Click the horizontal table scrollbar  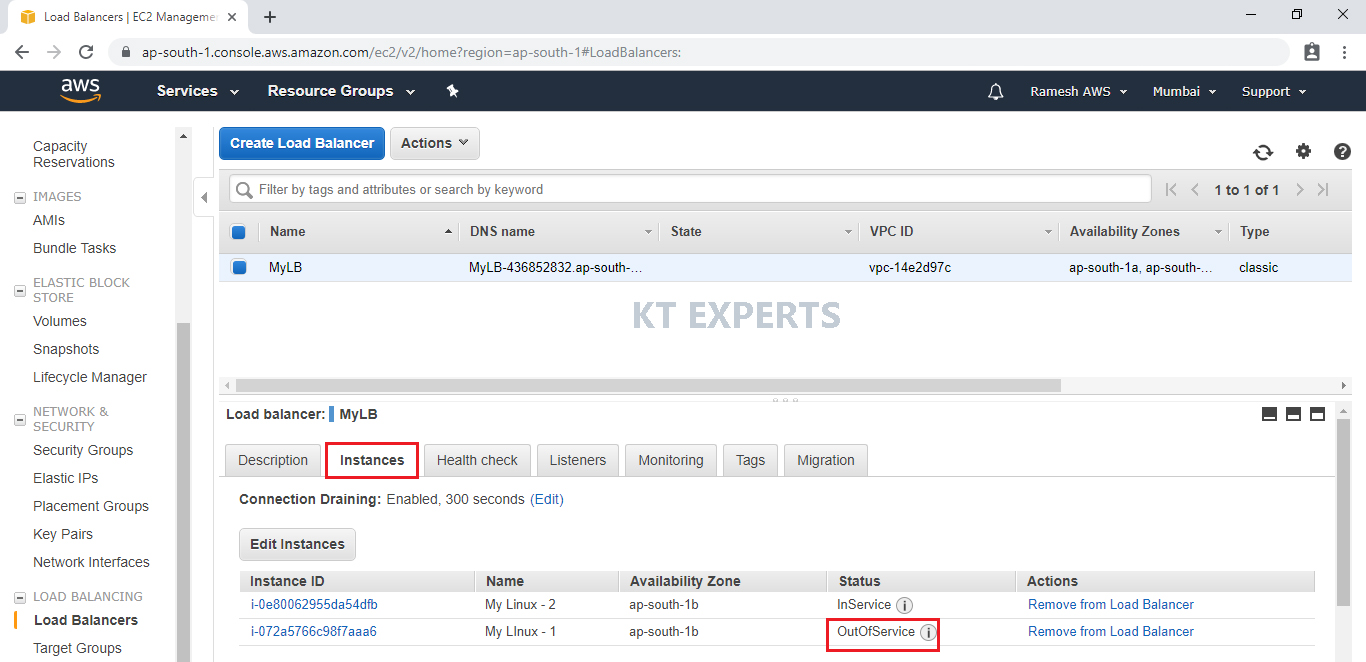(648, 385)
